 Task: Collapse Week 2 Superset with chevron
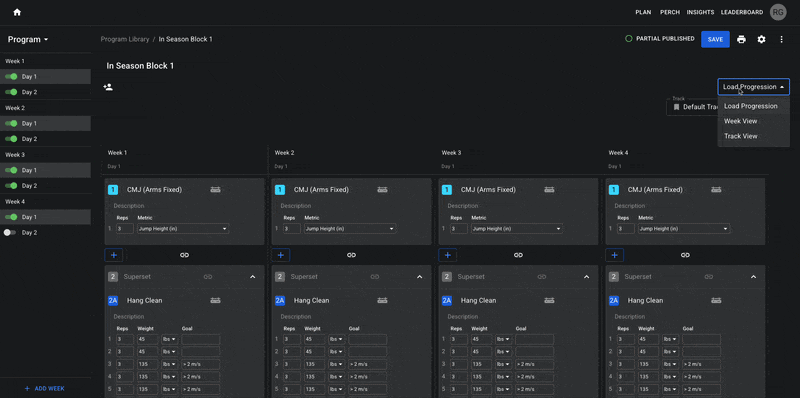pos(419,277)
